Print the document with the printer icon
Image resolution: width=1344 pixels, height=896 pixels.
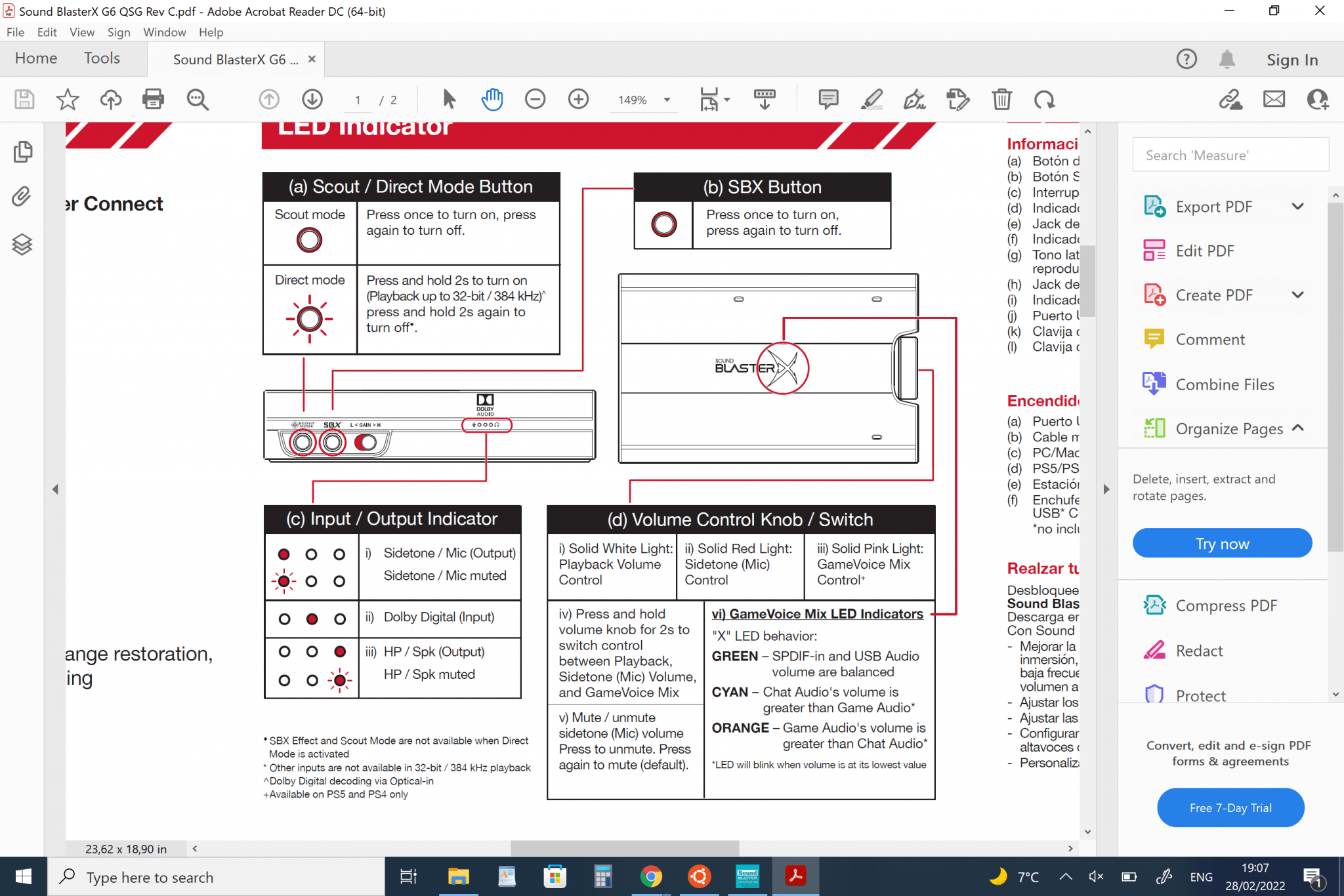point(153,100)
